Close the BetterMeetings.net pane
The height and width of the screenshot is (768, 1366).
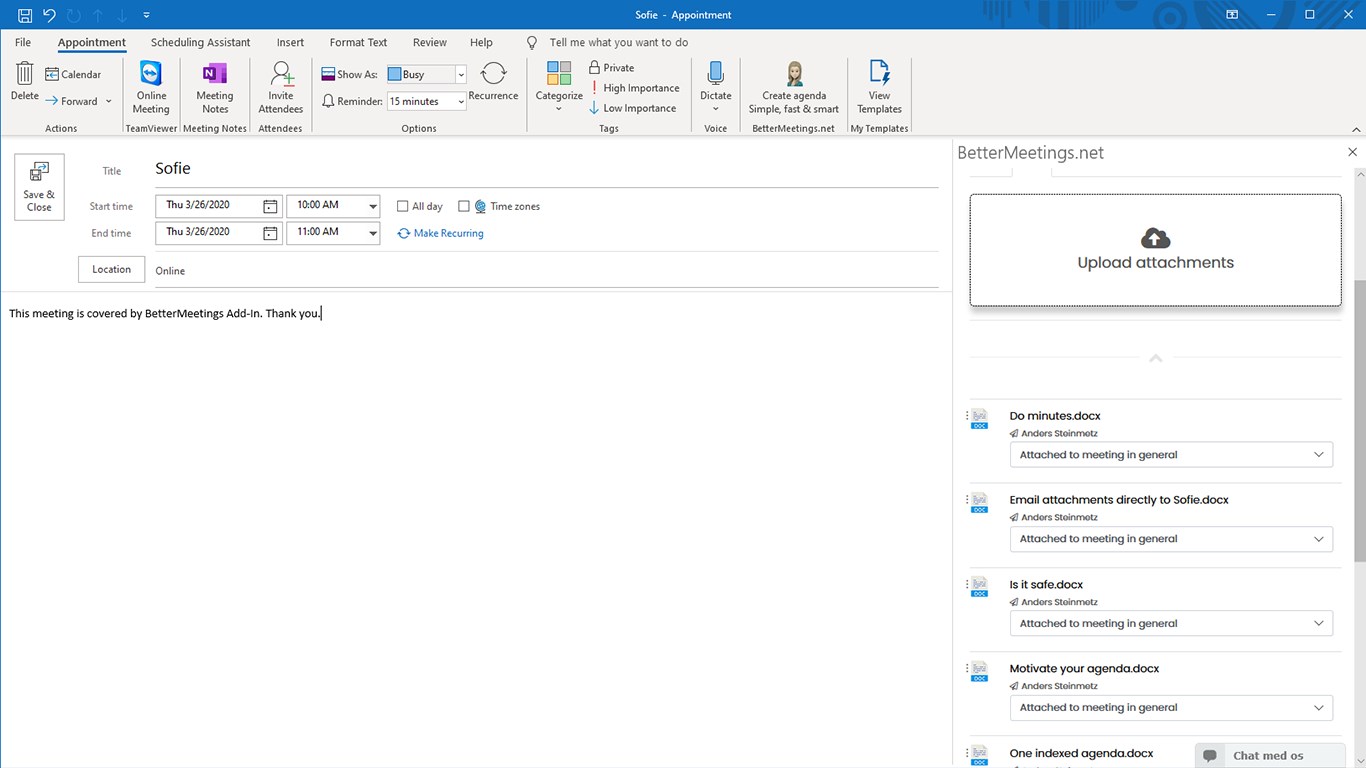1352,152
